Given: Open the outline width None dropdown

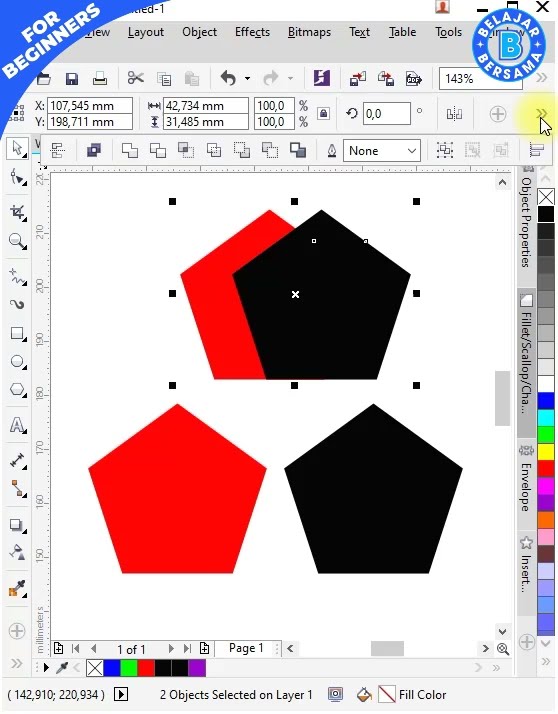Looking at the screenshot, I should [x=382, y=150].
